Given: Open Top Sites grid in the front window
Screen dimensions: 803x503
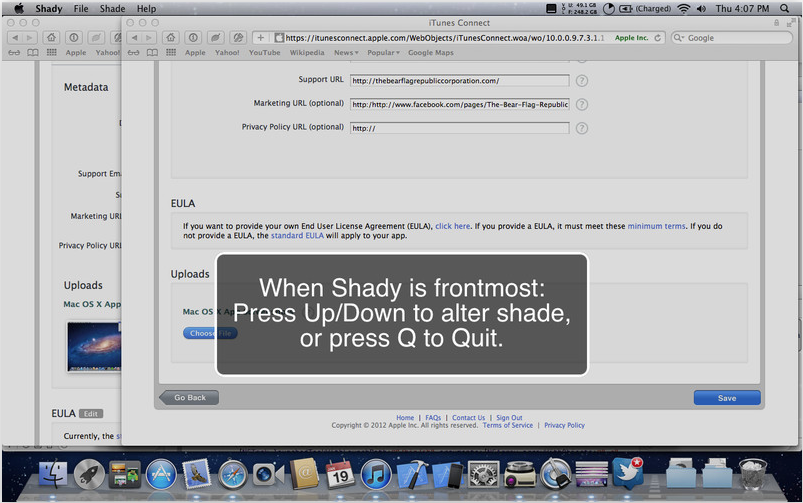Looking at the screenshot, I should (171, 53).
